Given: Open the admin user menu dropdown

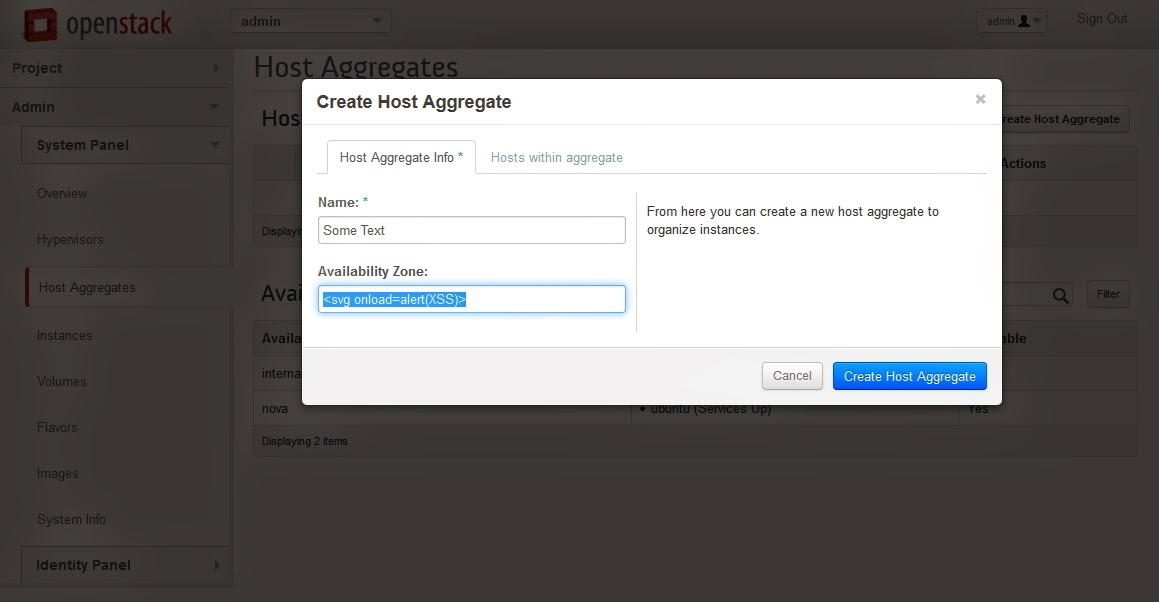Looking at the screenshot, I should click(1011, 21).
